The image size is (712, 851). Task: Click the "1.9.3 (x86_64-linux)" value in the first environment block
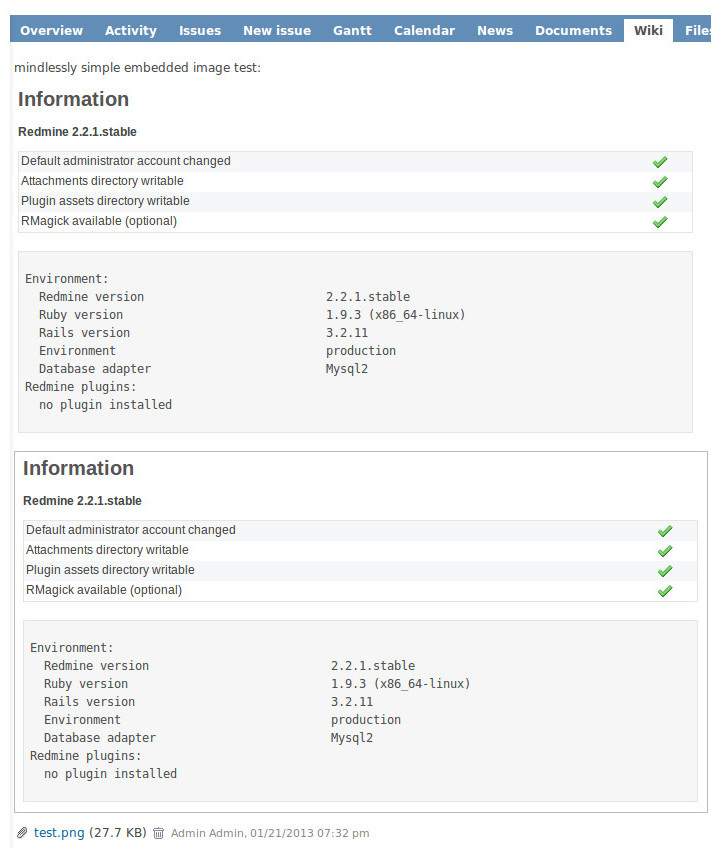point(395,315)
